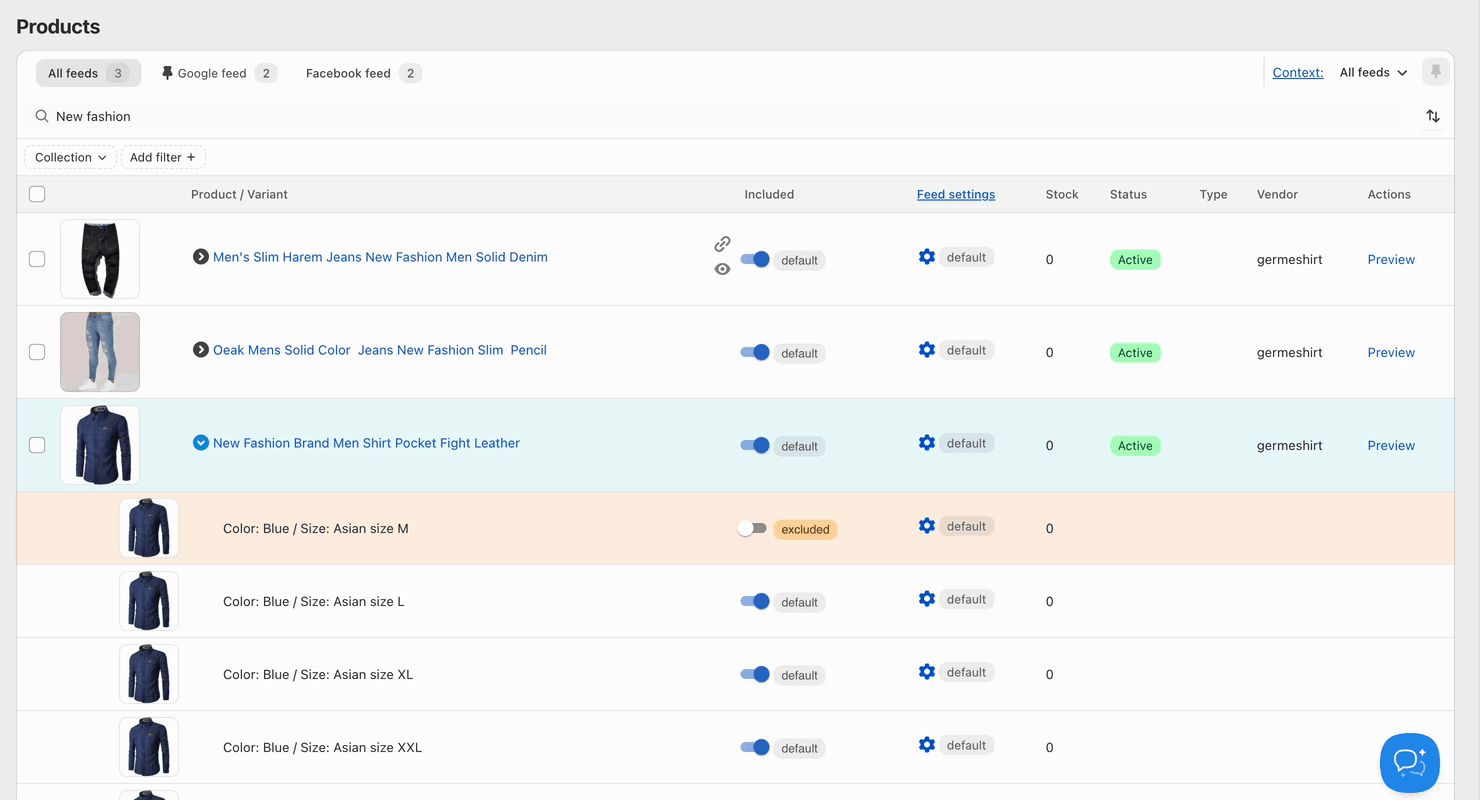The height and width of the screenshot is (800, 1480).
Task: Collapse variants of New Fashion Brand Men Shirt
Action: [x=201, y=443]
